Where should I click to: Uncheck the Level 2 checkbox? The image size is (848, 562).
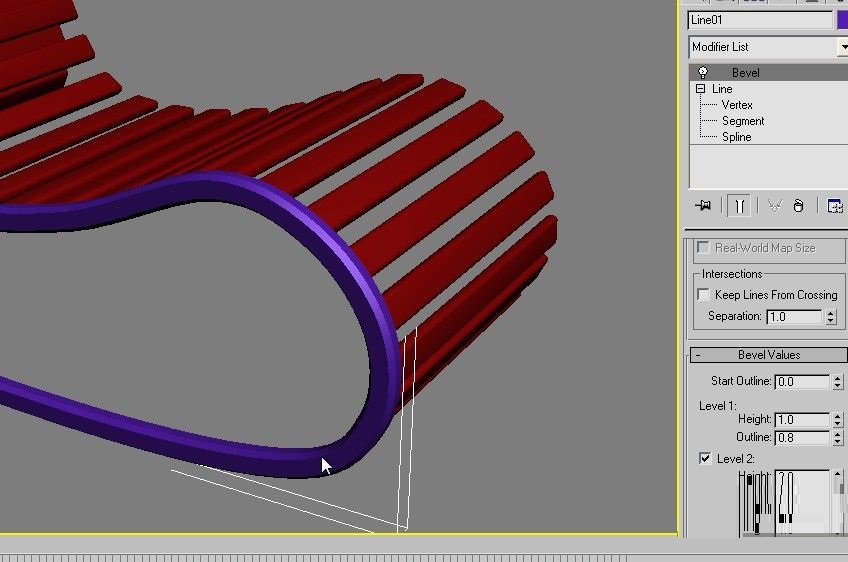705,459
